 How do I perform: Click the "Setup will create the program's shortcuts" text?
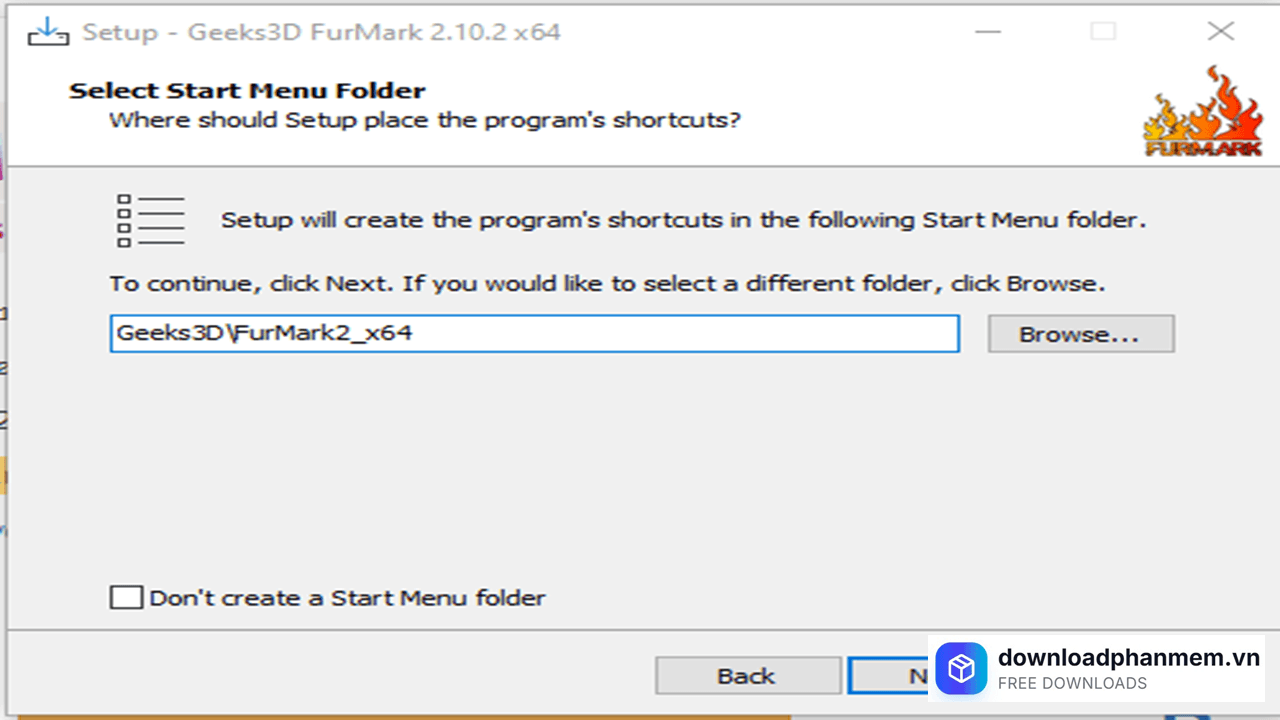pyautogui.click(x=683, y=220)
